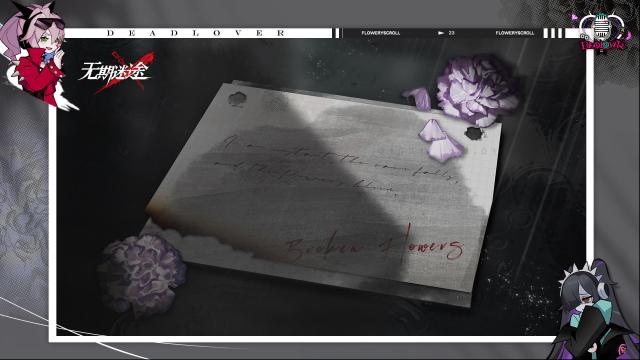Click the left FLOWERYSCROLL label
This screenshot has width=640, height=360.
point(381,33)
